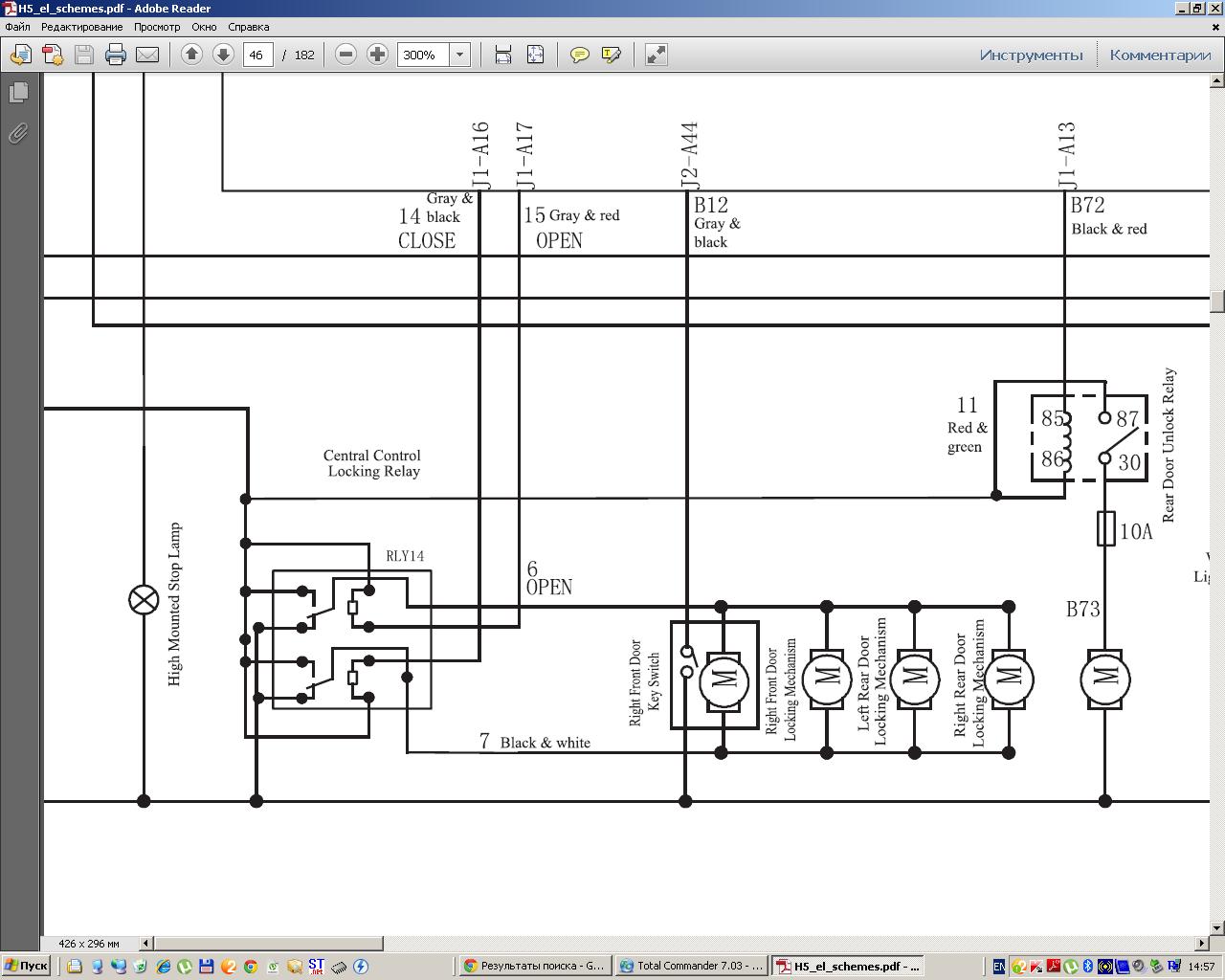Switch to read mode view
The height and width of the screenshot is (980, 1225).
click(x=656, y=55)
